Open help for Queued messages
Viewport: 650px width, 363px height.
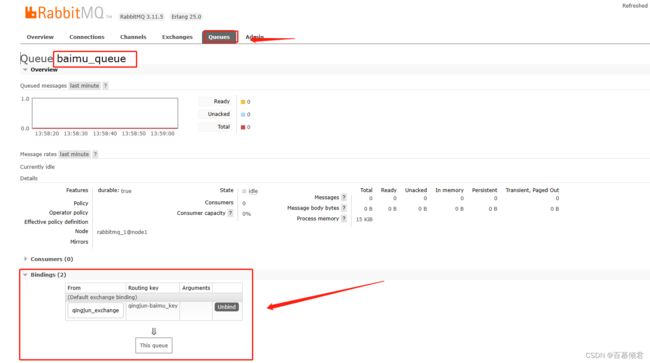coord(105,86)
